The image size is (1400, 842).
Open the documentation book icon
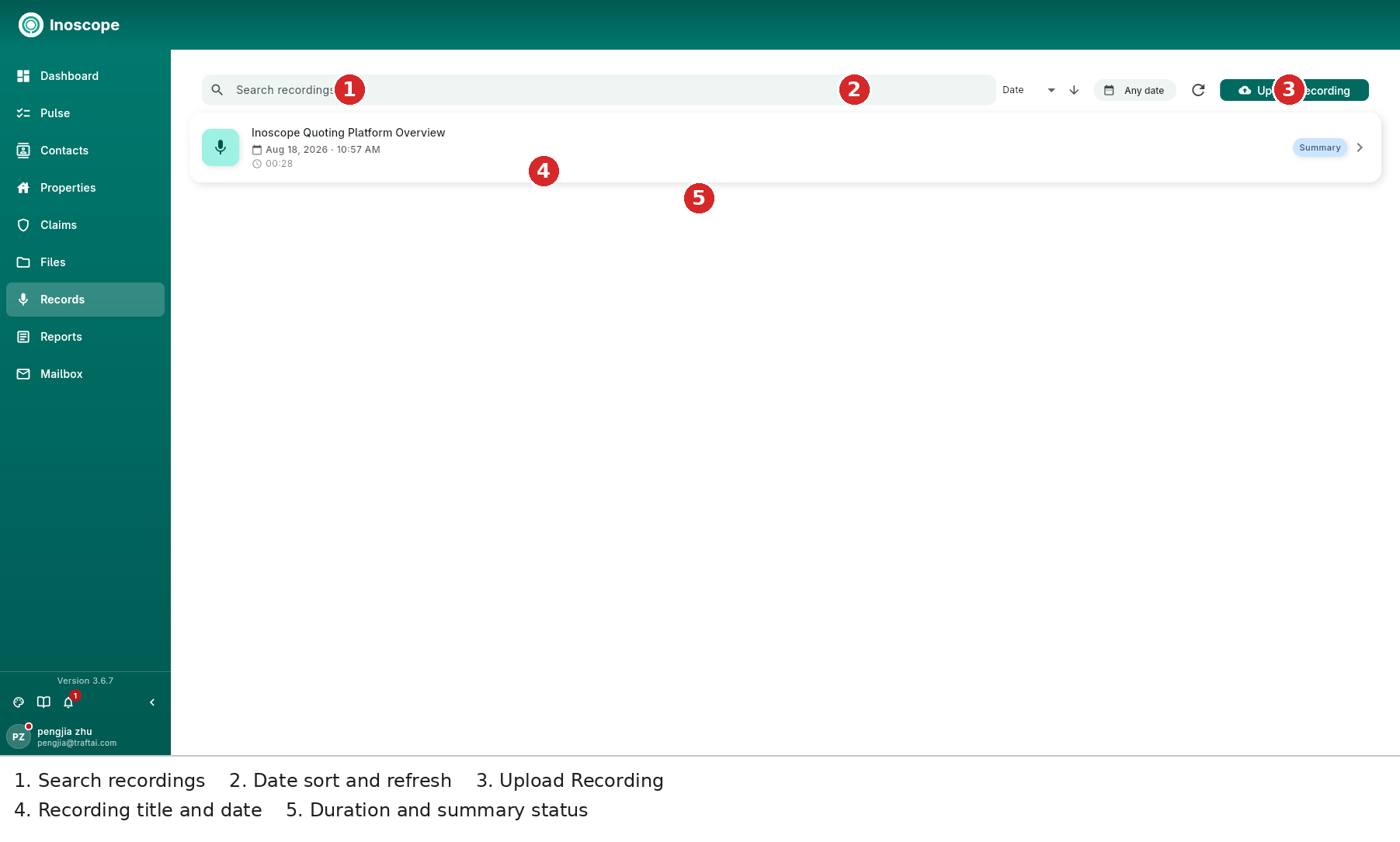pos(43,702)
